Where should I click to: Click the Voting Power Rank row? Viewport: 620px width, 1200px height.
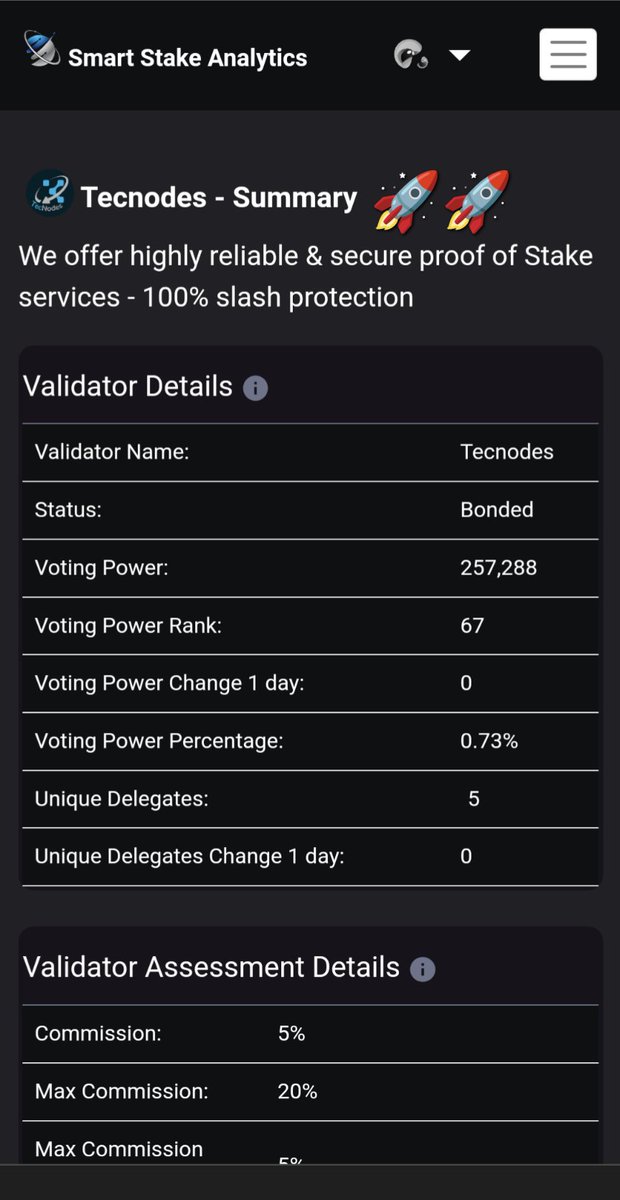click(x=310, y=626)
